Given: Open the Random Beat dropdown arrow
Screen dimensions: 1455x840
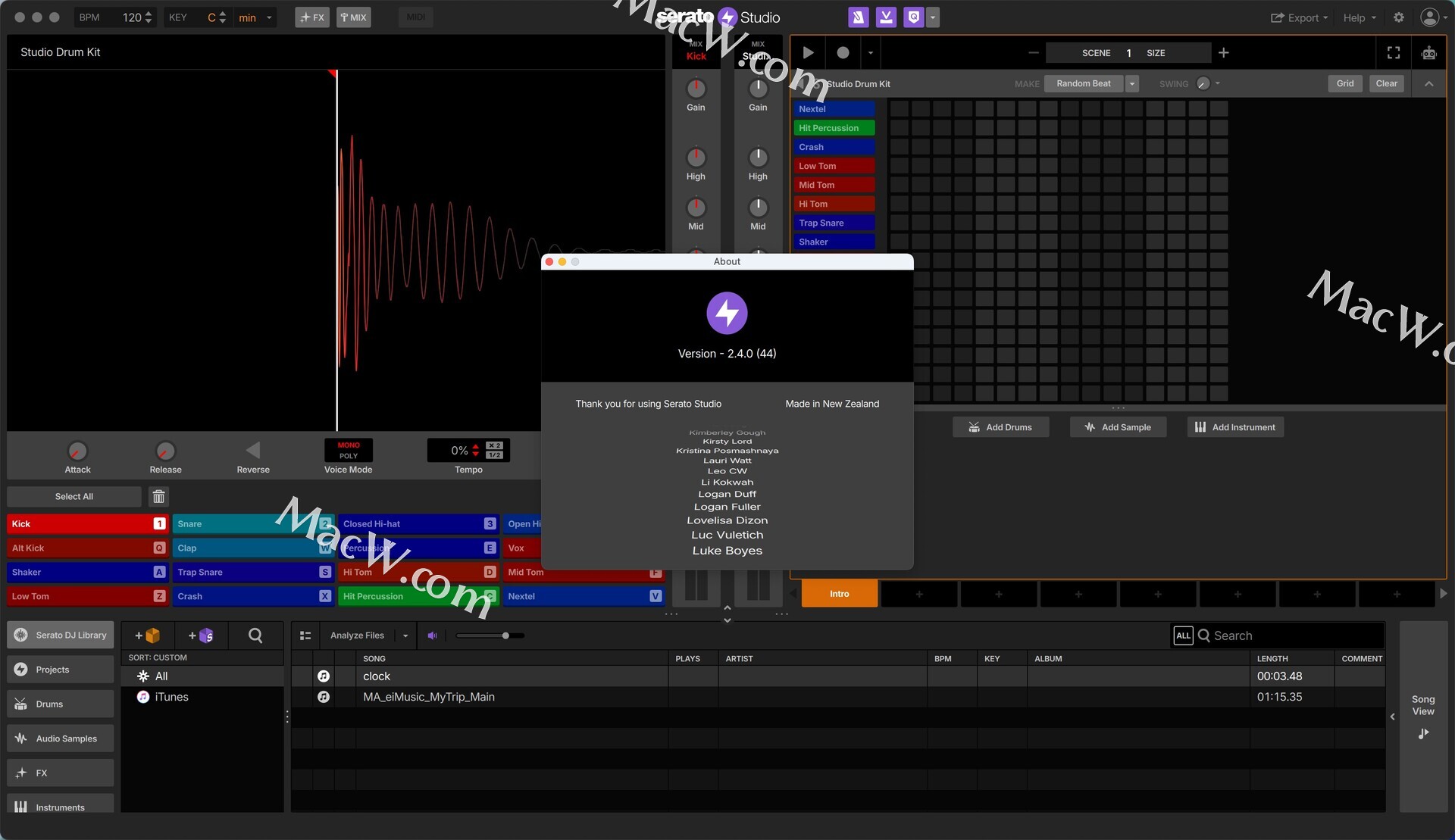Looking at the screenshot, I should [1132, 84].
